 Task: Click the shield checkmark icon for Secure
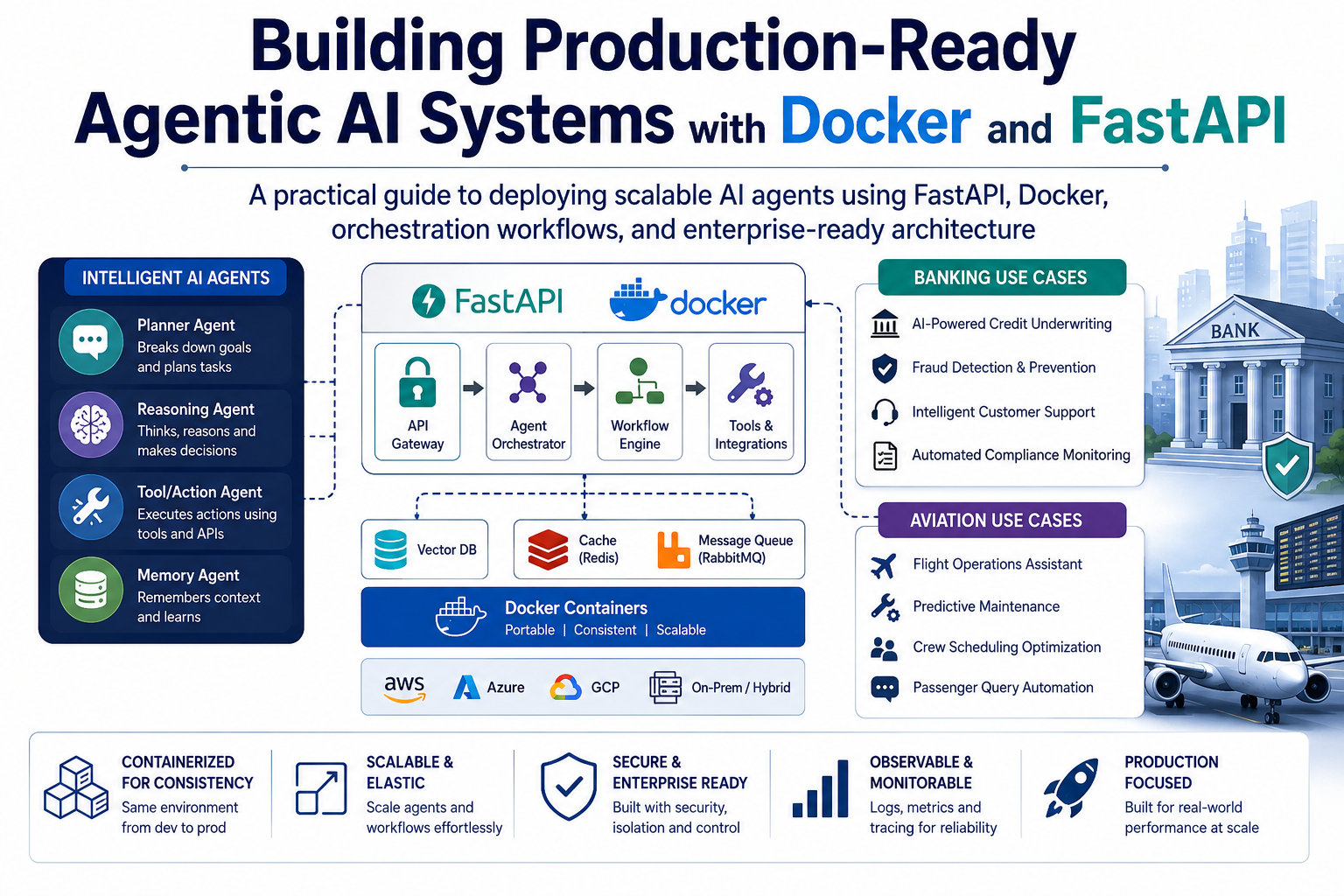(569, 787)
